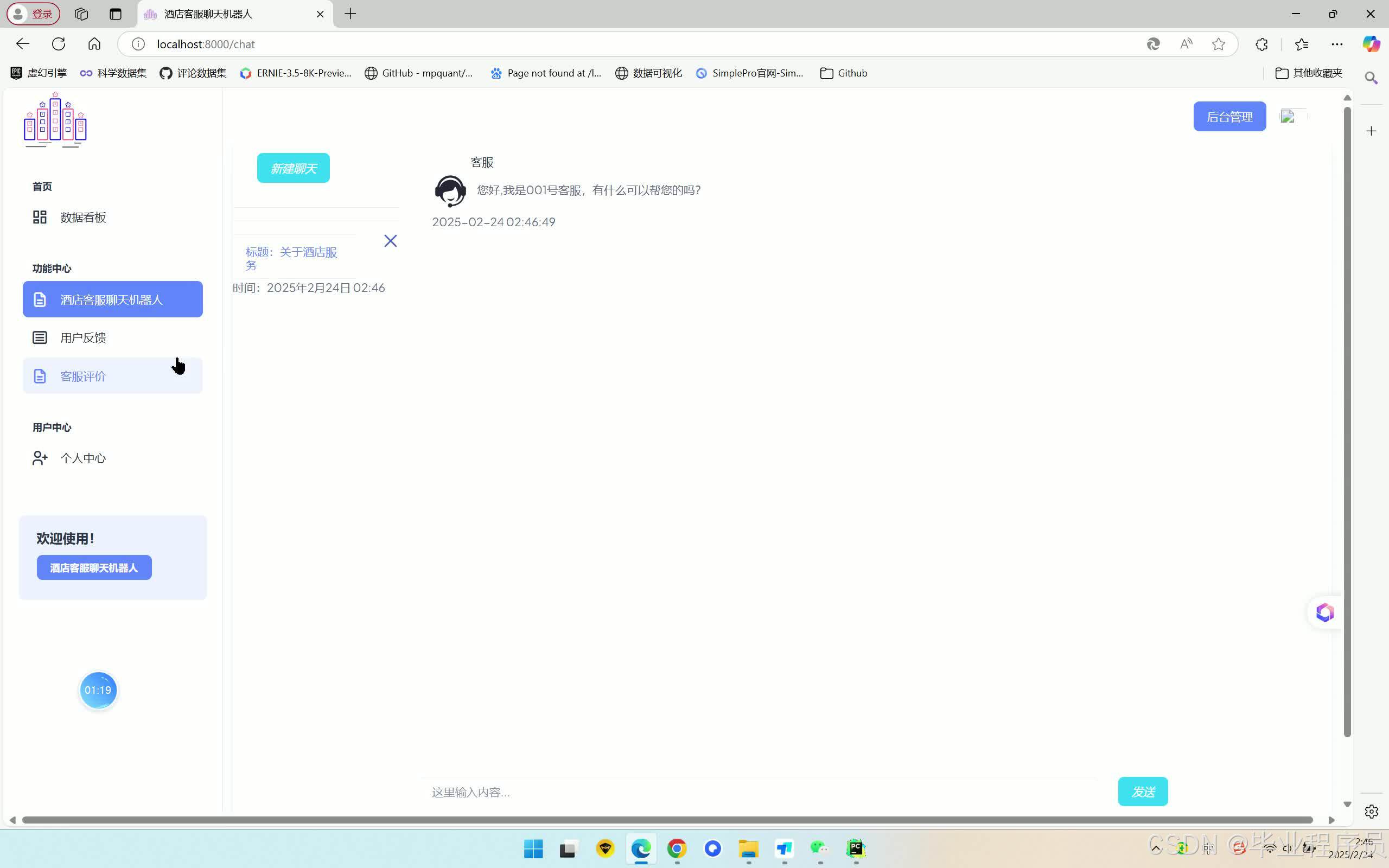The width and height of the screenshot is (1389, 868).
Task: Click the customer service headset avatar
Action: point(450,191)
